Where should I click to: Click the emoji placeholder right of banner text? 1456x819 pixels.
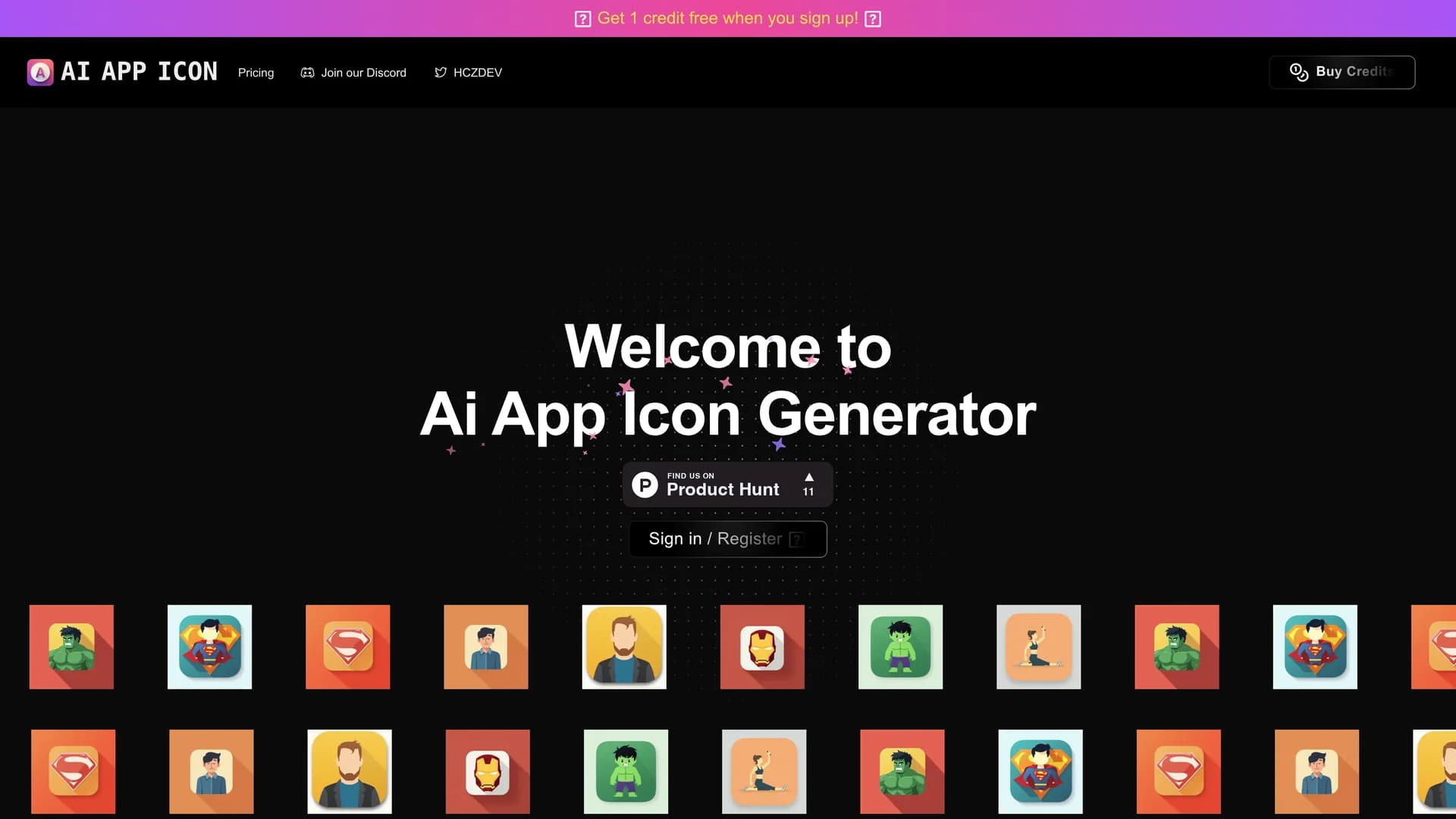pyautogui.click(x=873, y=19)
